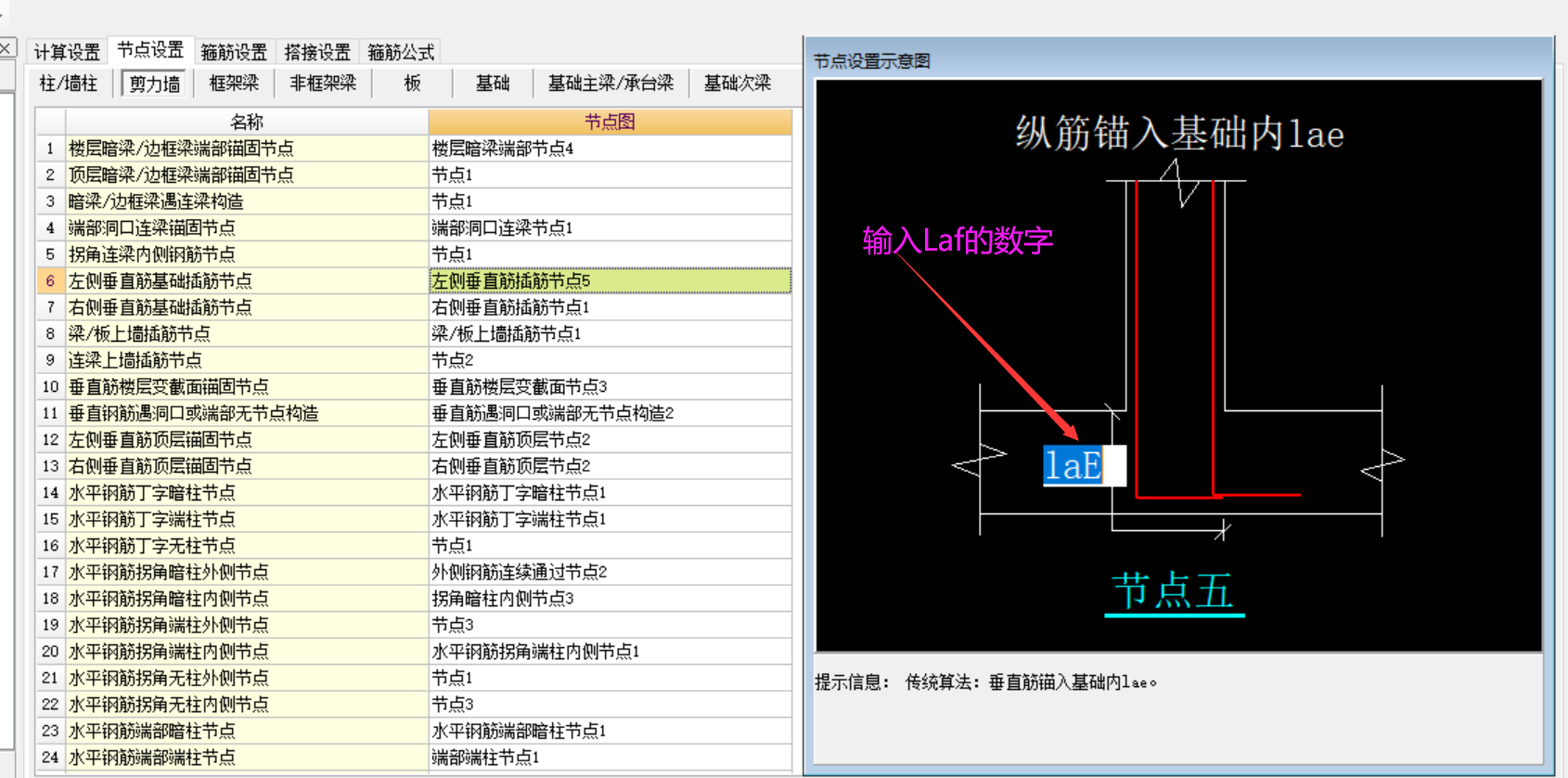Click cell 外侧钢筋连续通过节点2
Screen dimensions: 1568x778
click(x=610, y=572)
